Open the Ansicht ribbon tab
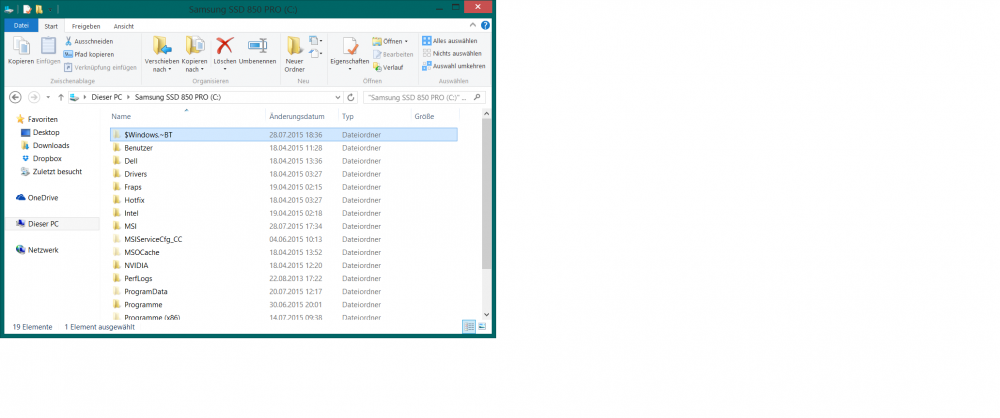The image size is (1000, 418). tap(124, 25)
